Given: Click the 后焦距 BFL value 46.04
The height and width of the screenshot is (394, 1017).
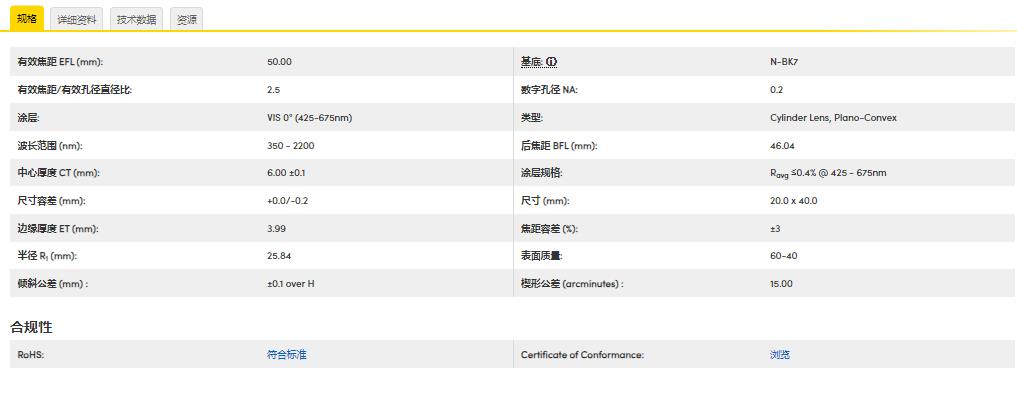Looking at the screenshot, I should coord(782,145).
